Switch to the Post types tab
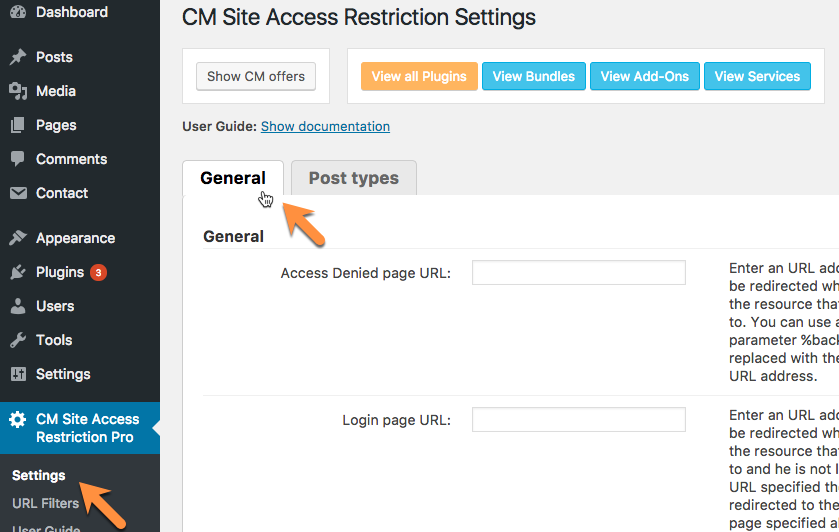This screenshot has width=839, height=532. [354, 178]
